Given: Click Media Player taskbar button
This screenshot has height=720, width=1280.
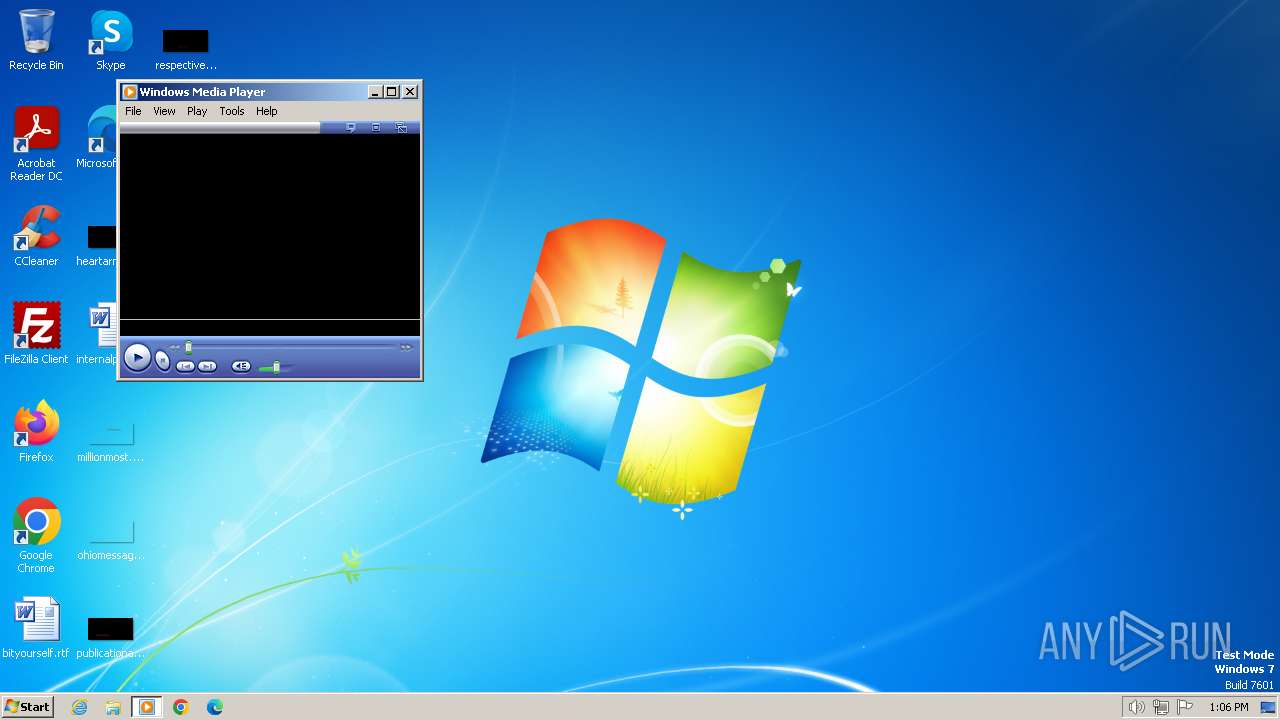Looking at the screenshot, I should (x=147, y=707).
